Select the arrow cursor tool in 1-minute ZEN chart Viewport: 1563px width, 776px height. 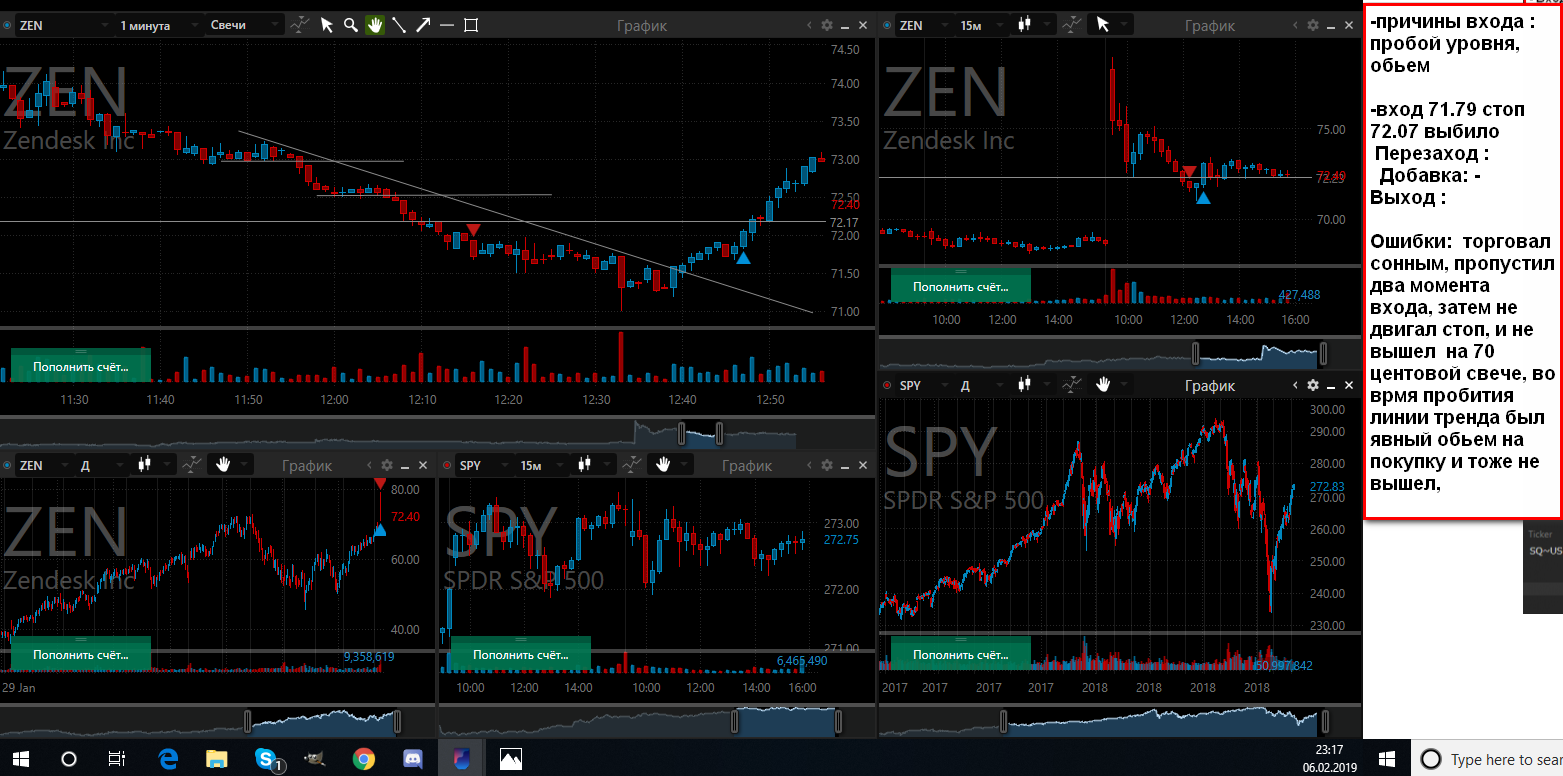(x=326, y=25)
